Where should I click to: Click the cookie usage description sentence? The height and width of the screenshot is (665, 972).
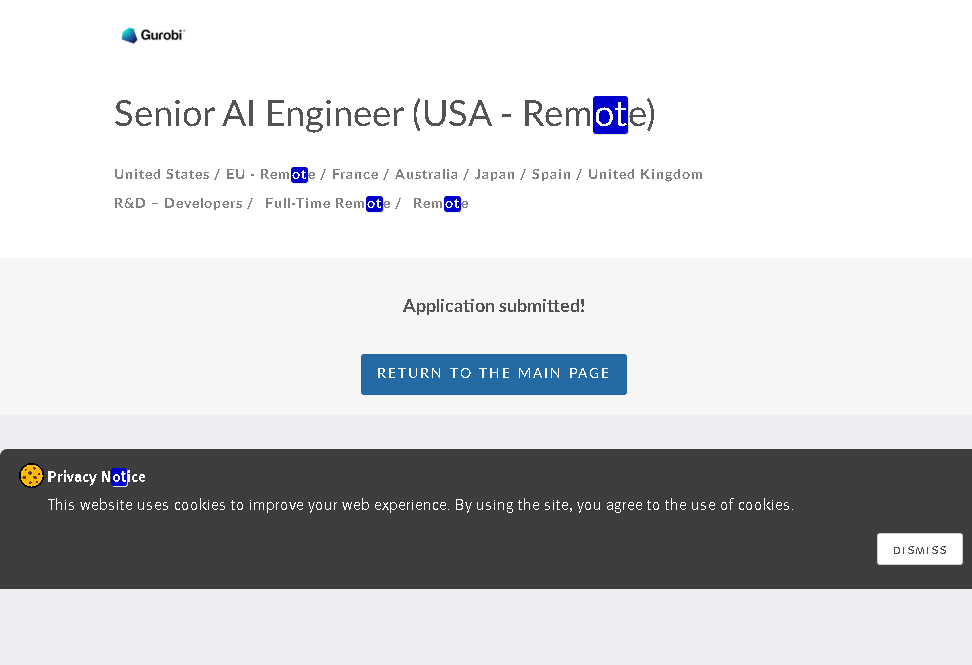coord(420,505)
